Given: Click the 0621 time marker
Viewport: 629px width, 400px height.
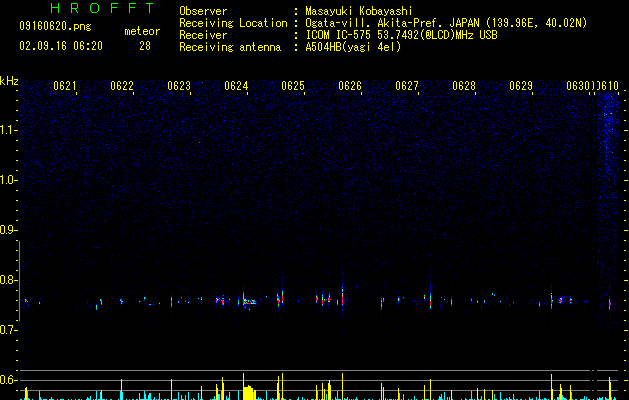Looking at the screenshot, I should (x=65, y=86).
